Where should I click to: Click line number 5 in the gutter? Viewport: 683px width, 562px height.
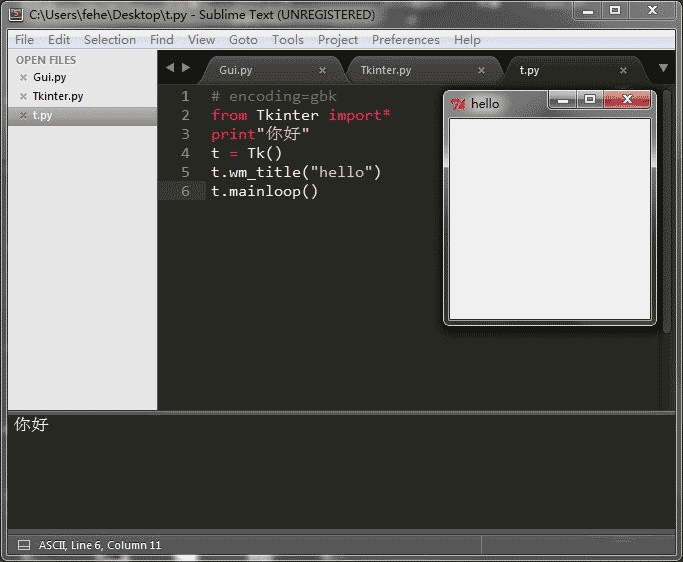point(186,172)
